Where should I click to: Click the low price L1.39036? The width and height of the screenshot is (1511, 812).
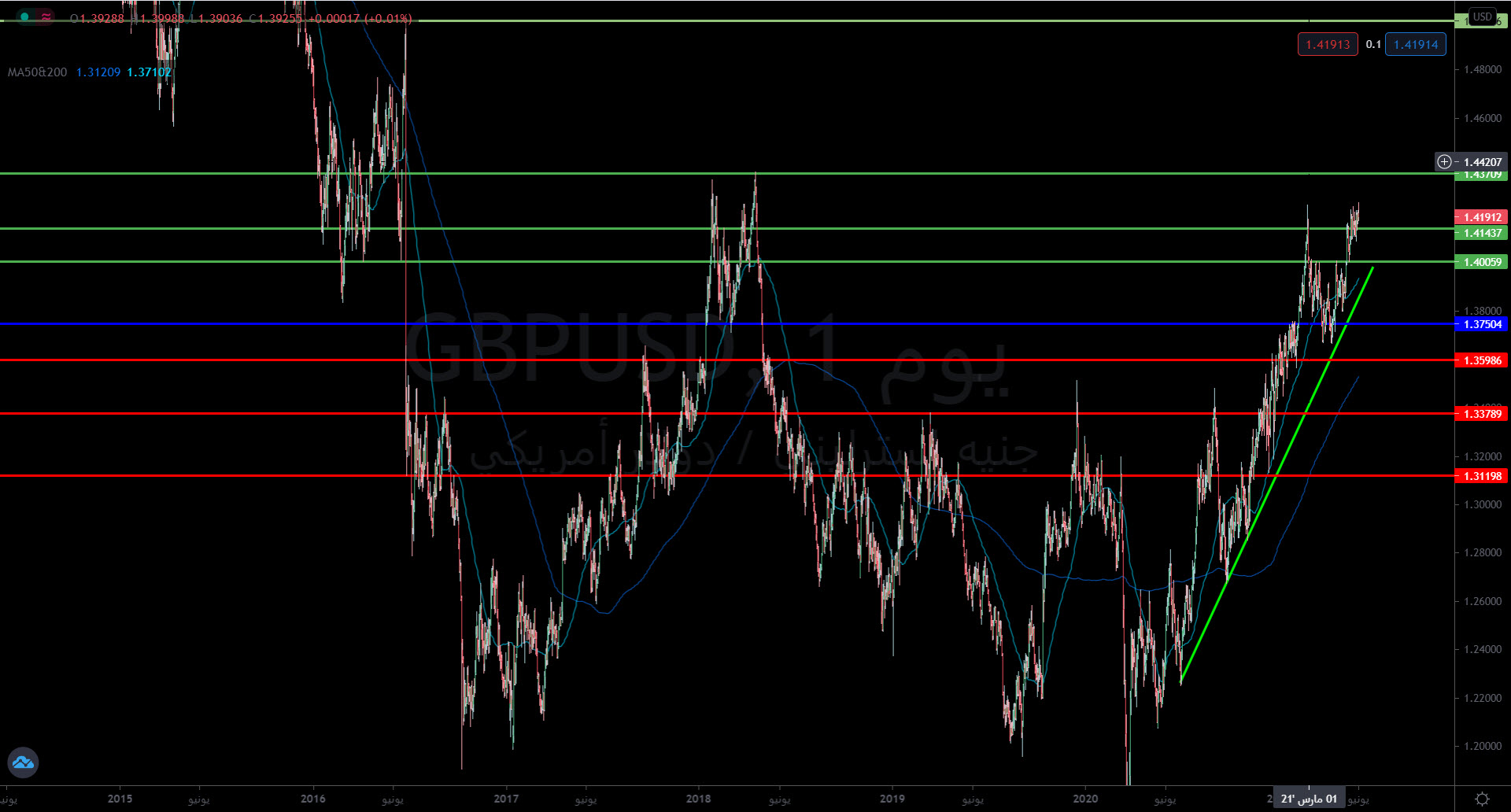click(x=216, y=18)
